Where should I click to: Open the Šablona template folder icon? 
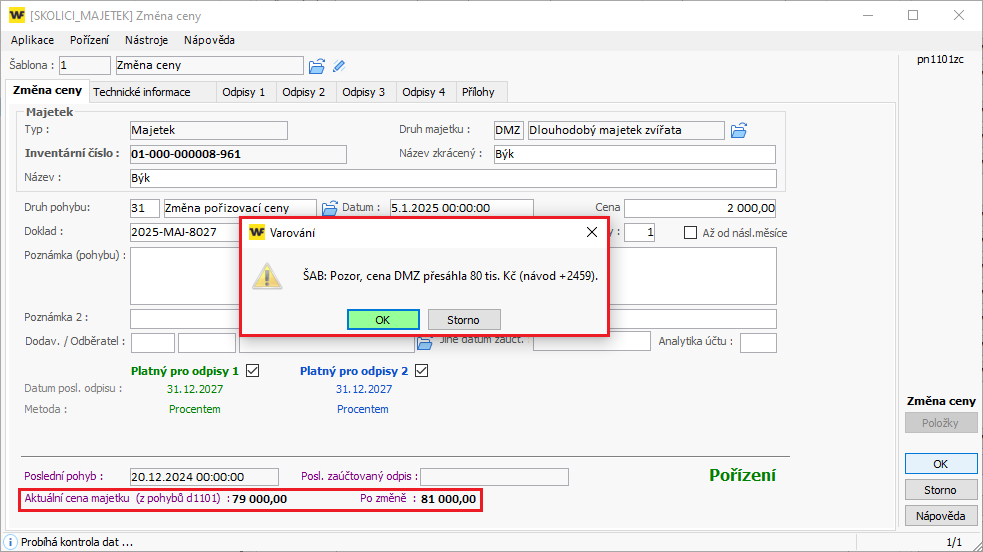(x=317, y=66)
